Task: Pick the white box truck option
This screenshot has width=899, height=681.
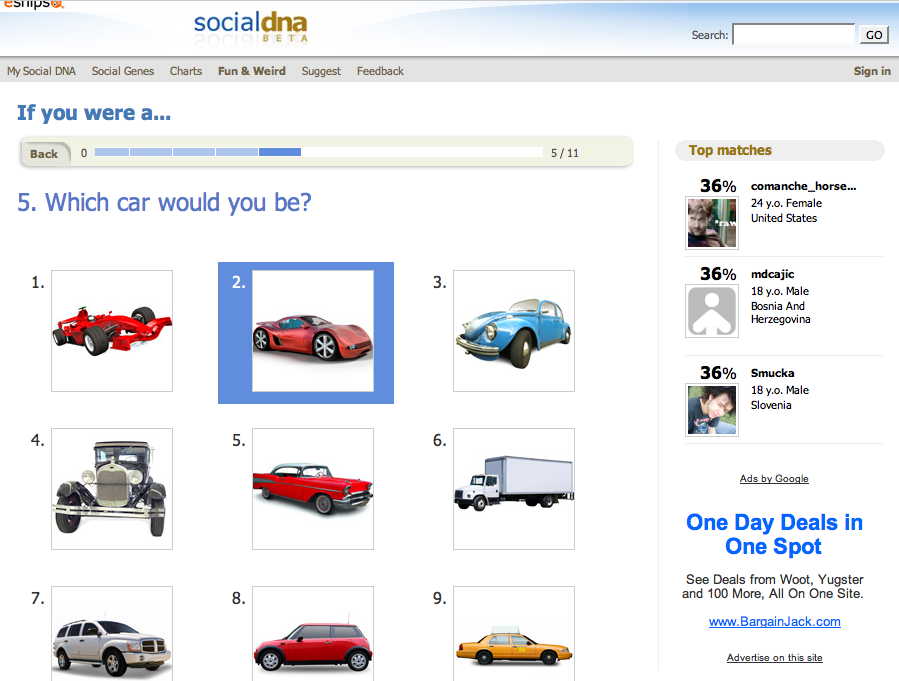Action: pos(514,489)
